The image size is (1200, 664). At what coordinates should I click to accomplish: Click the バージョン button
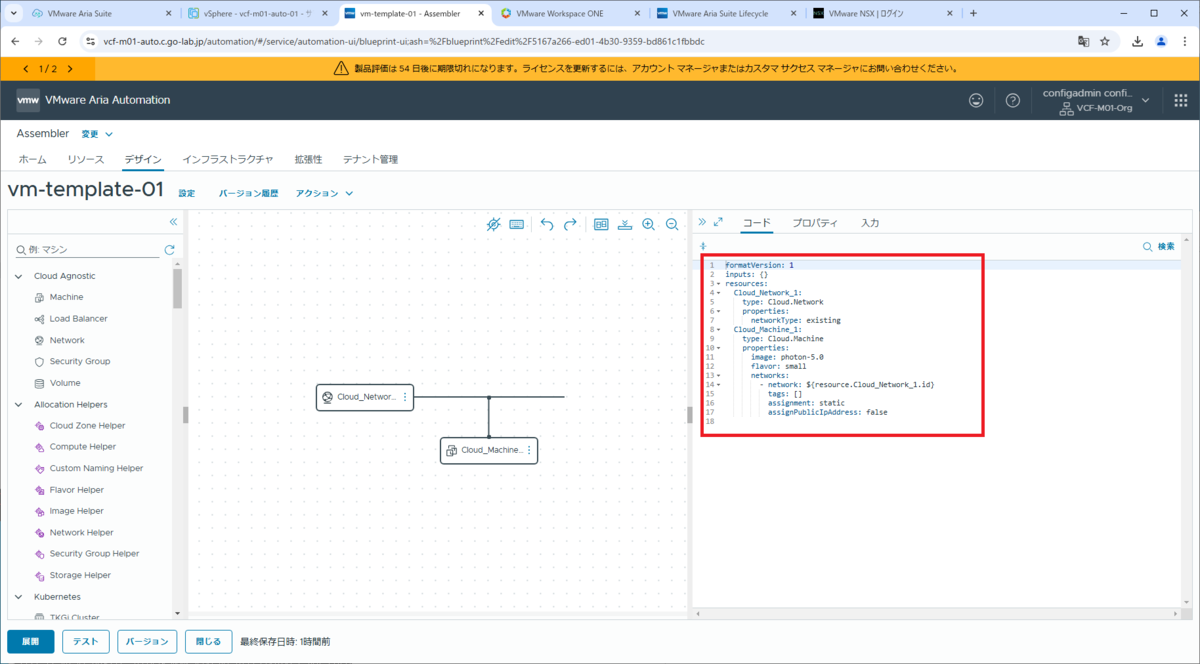pos(147,642)
